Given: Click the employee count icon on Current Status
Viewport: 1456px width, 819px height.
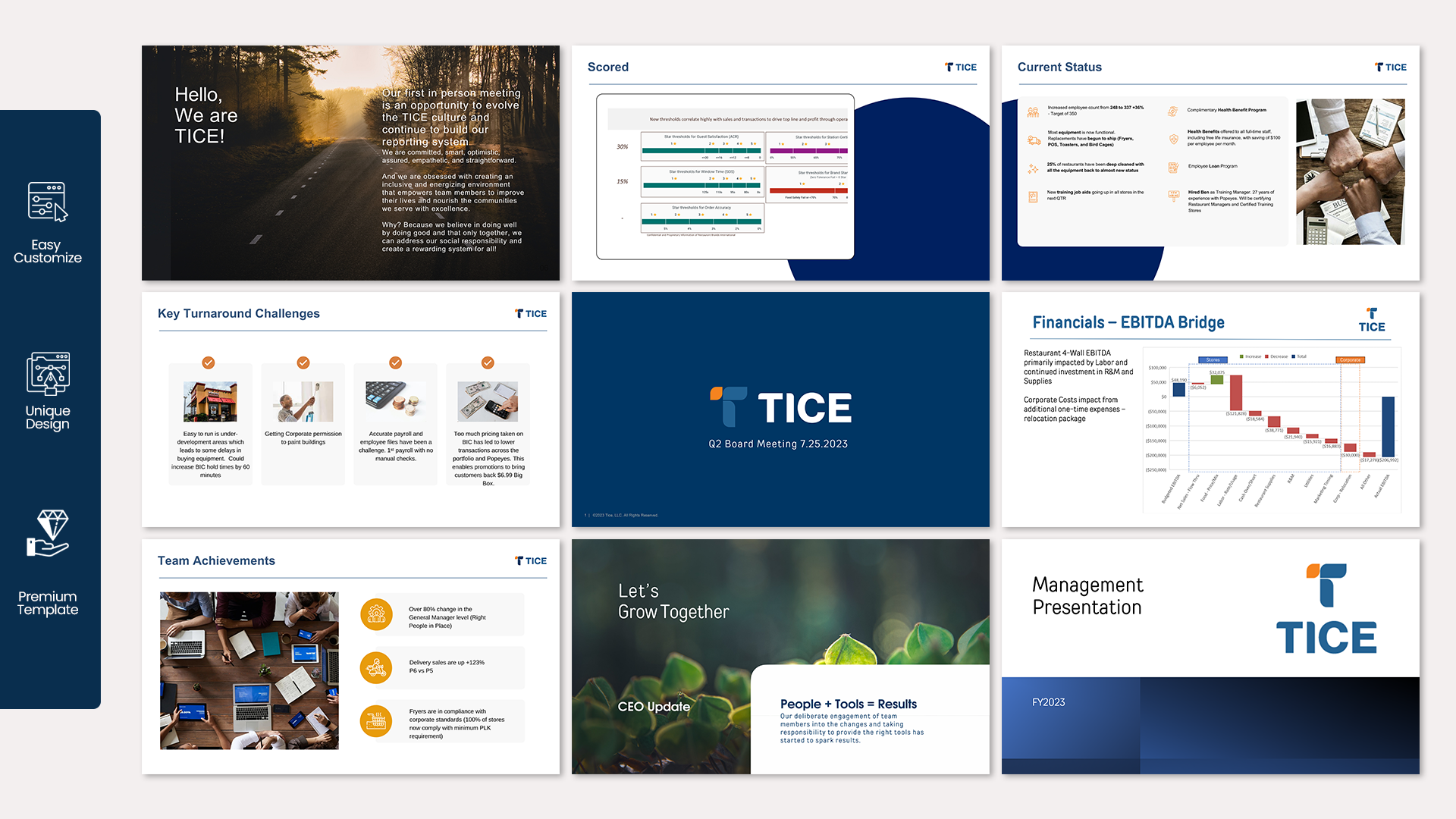Looking at the screenshot, I should pyautogui.click(x=1033, y=111).
